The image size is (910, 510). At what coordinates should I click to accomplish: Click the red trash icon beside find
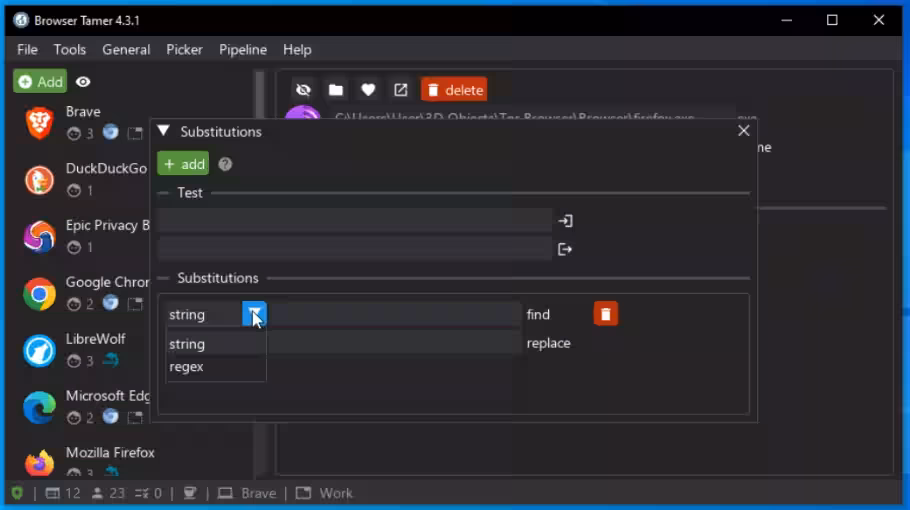pos(605,314)
